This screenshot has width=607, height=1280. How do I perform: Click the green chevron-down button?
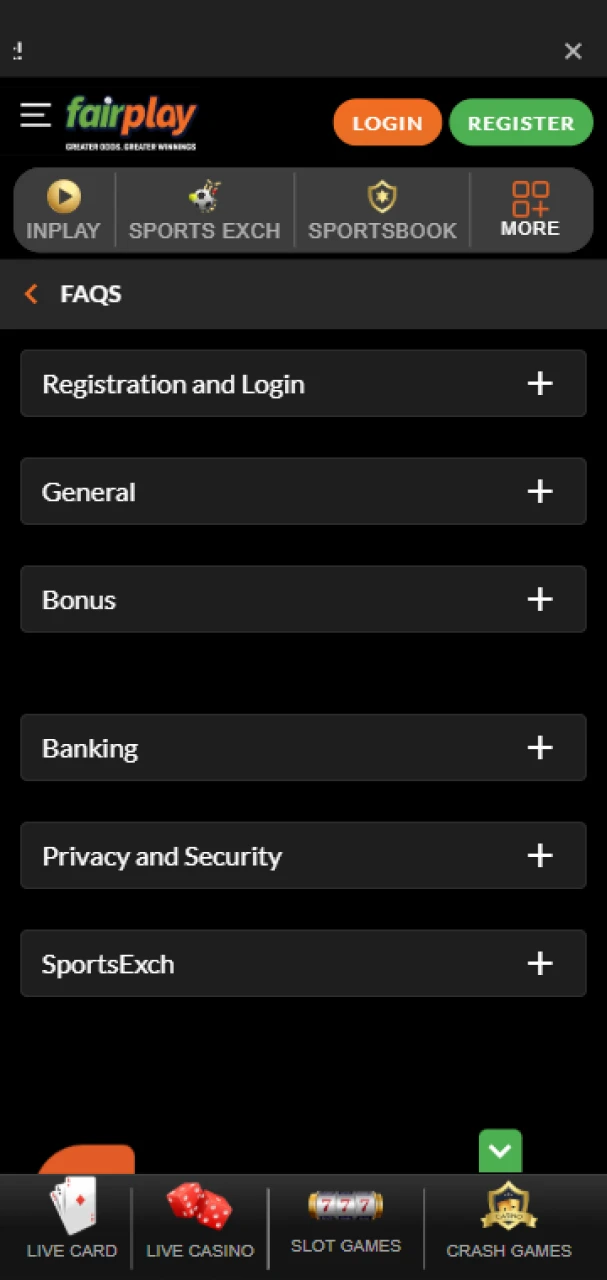[500, 1151]
